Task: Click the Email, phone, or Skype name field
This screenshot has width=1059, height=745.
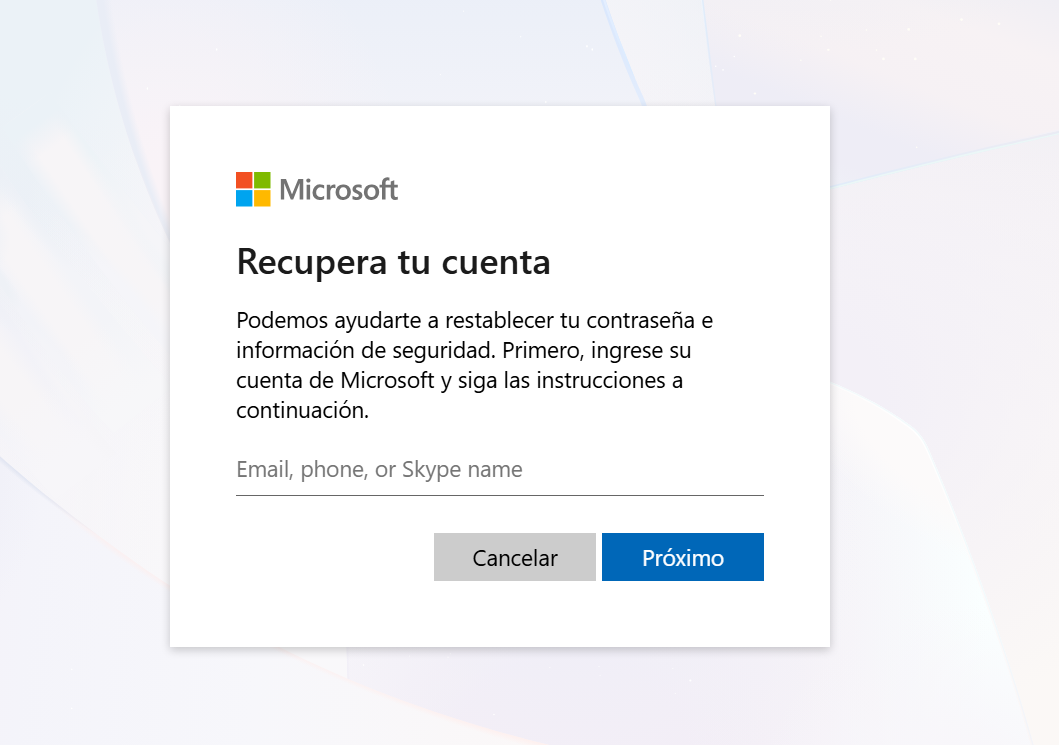Action: click(x=450, y=469)
